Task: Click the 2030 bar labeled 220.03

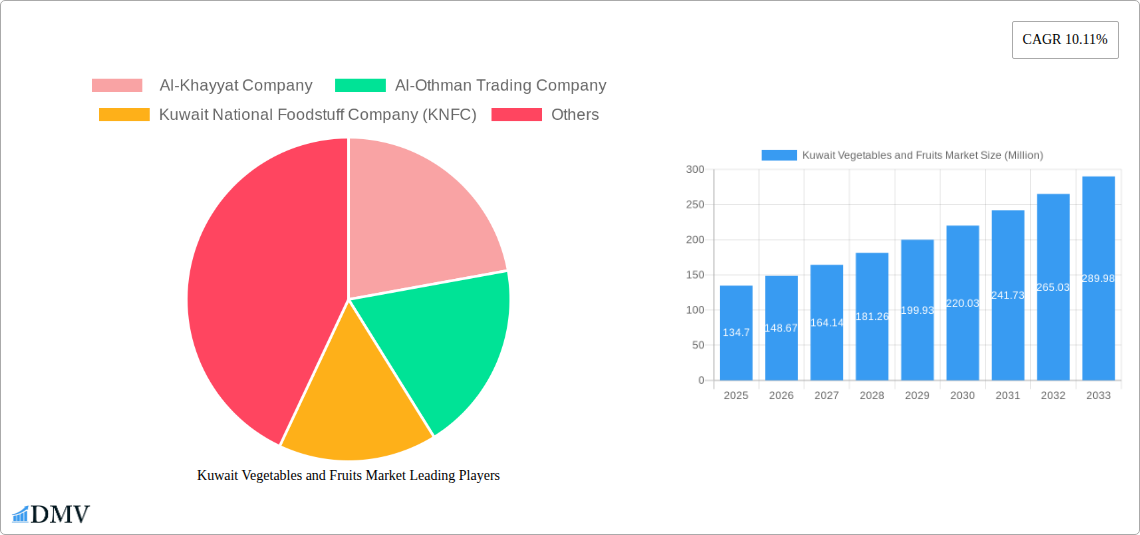Action: coord(963,303)
